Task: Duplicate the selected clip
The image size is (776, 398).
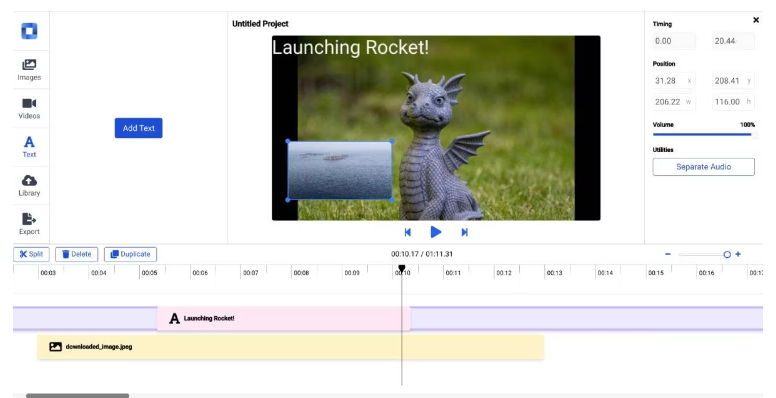Action: tap(131, 254)
